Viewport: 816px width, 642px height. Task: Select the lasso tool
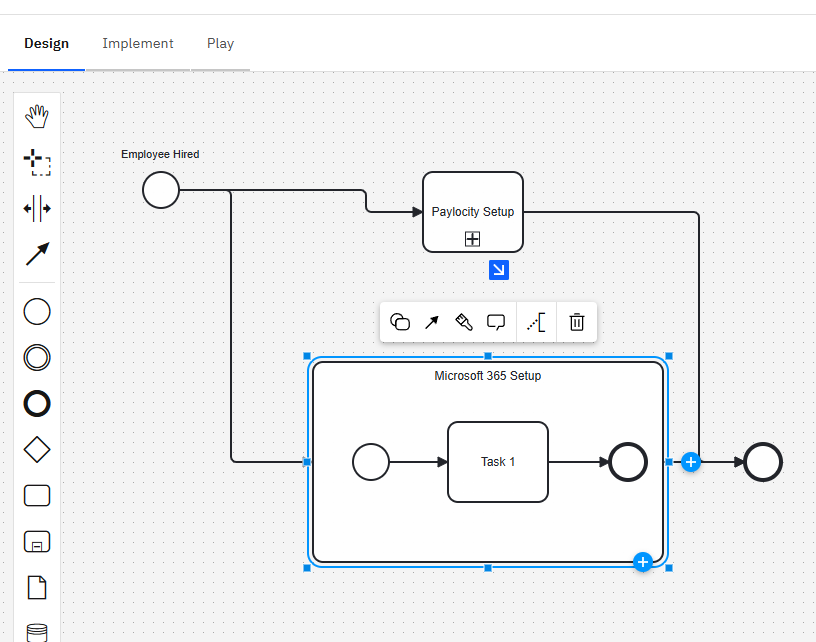click(37, 162)
